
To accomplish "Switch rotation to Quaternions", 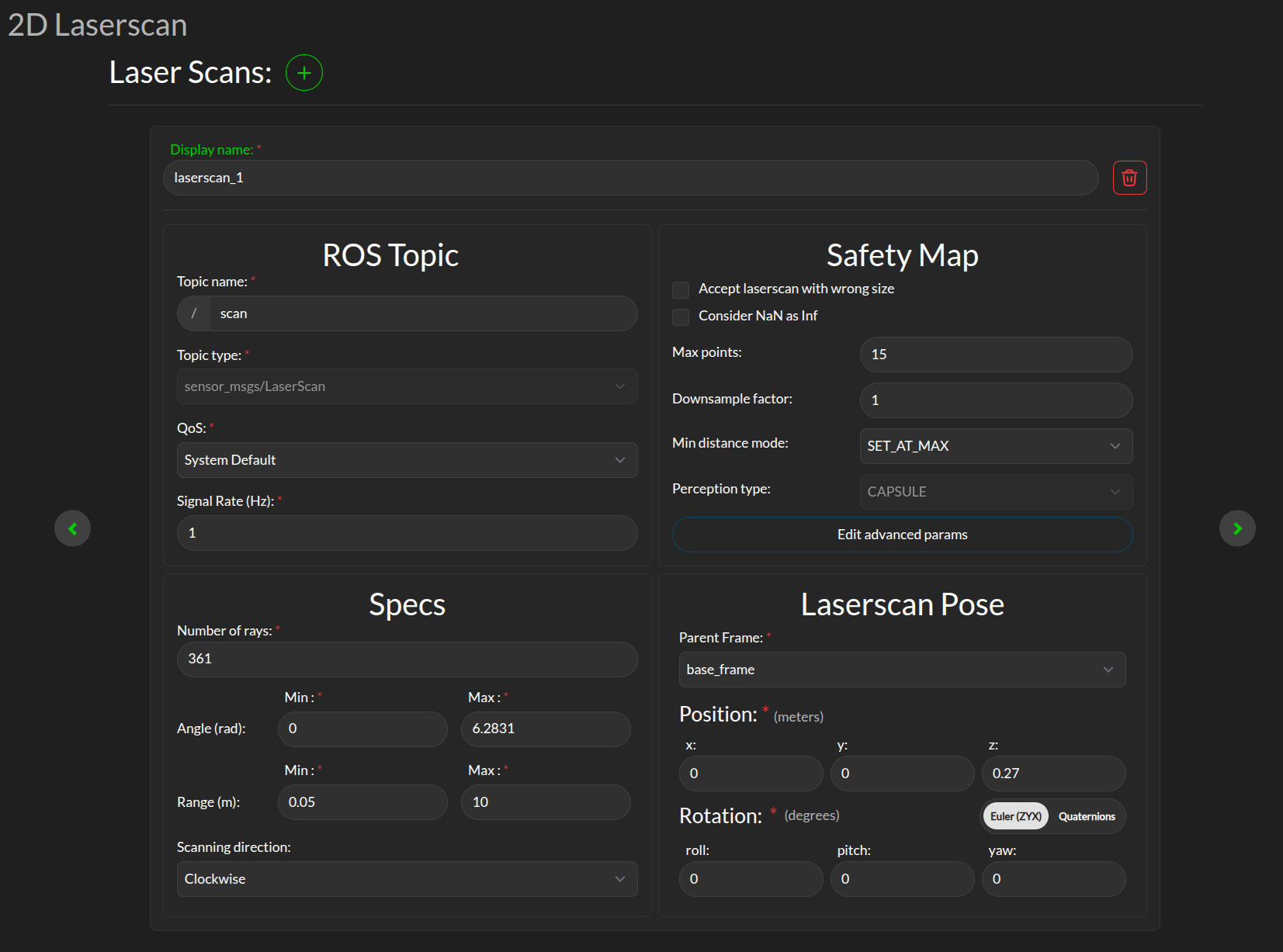I will point(1087,816).
